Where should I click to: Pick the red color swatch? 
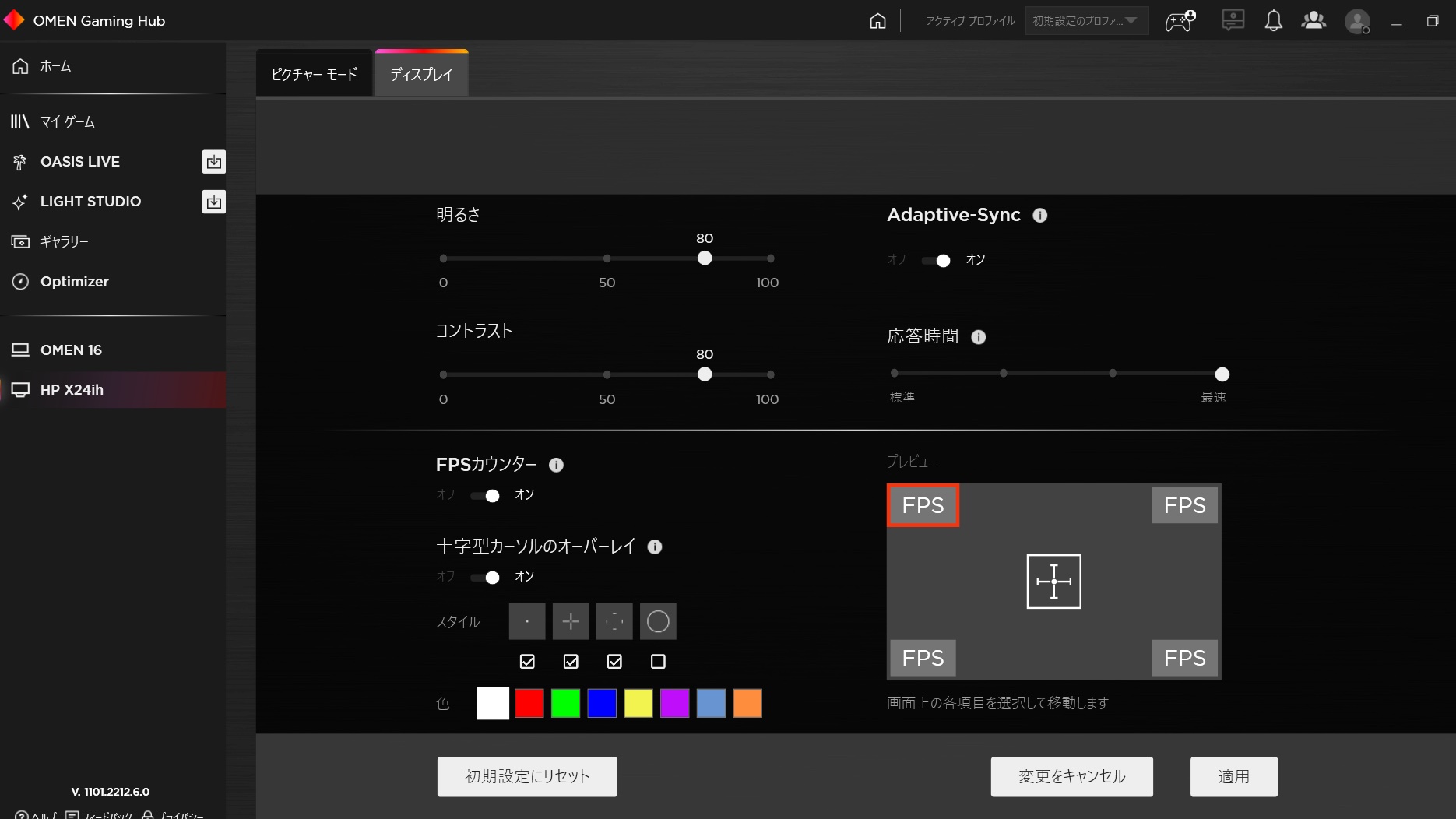tap(529, 703)
